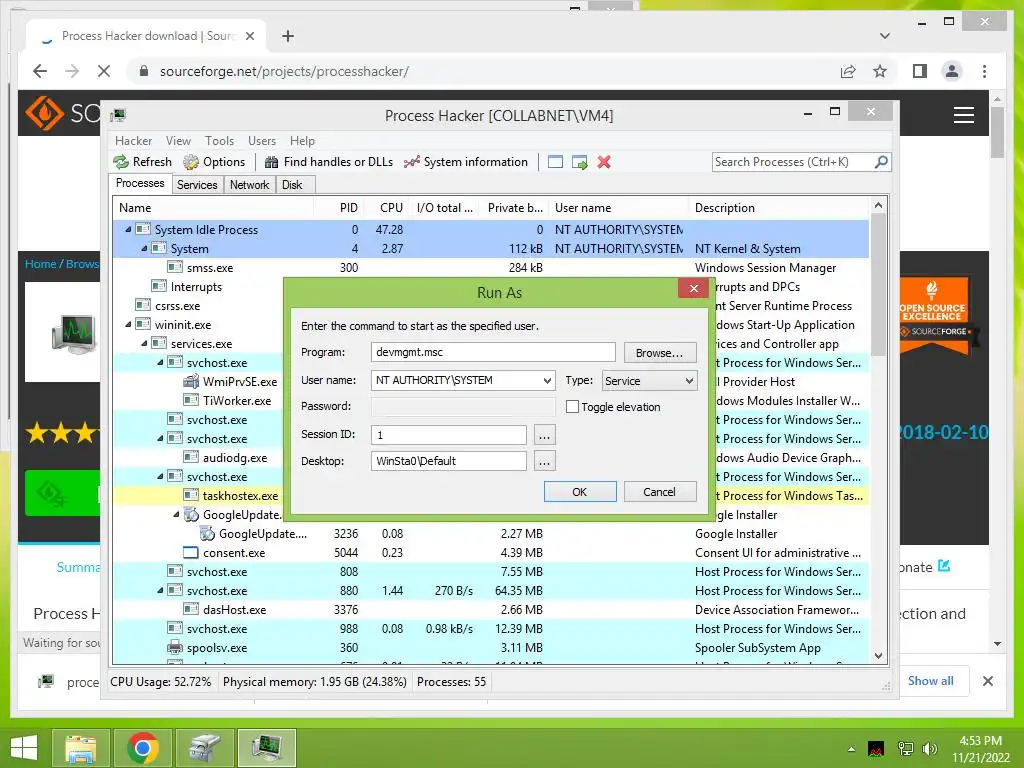Screen dimensions: 1024x768
Task: Open Chrome side panel icon
Action: pyautogui.click(x=920, y=71)
